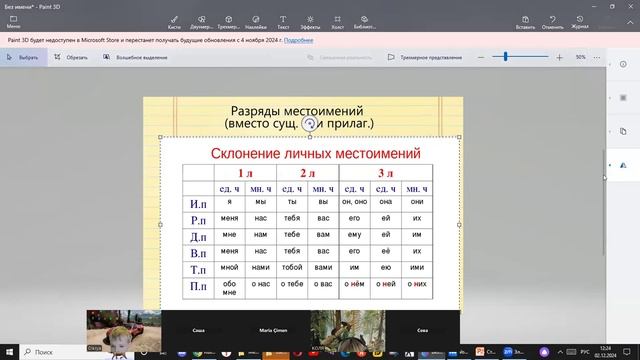640x360 pixels.
Task: Click the left-middle selection handle
Action: point(160,224)
